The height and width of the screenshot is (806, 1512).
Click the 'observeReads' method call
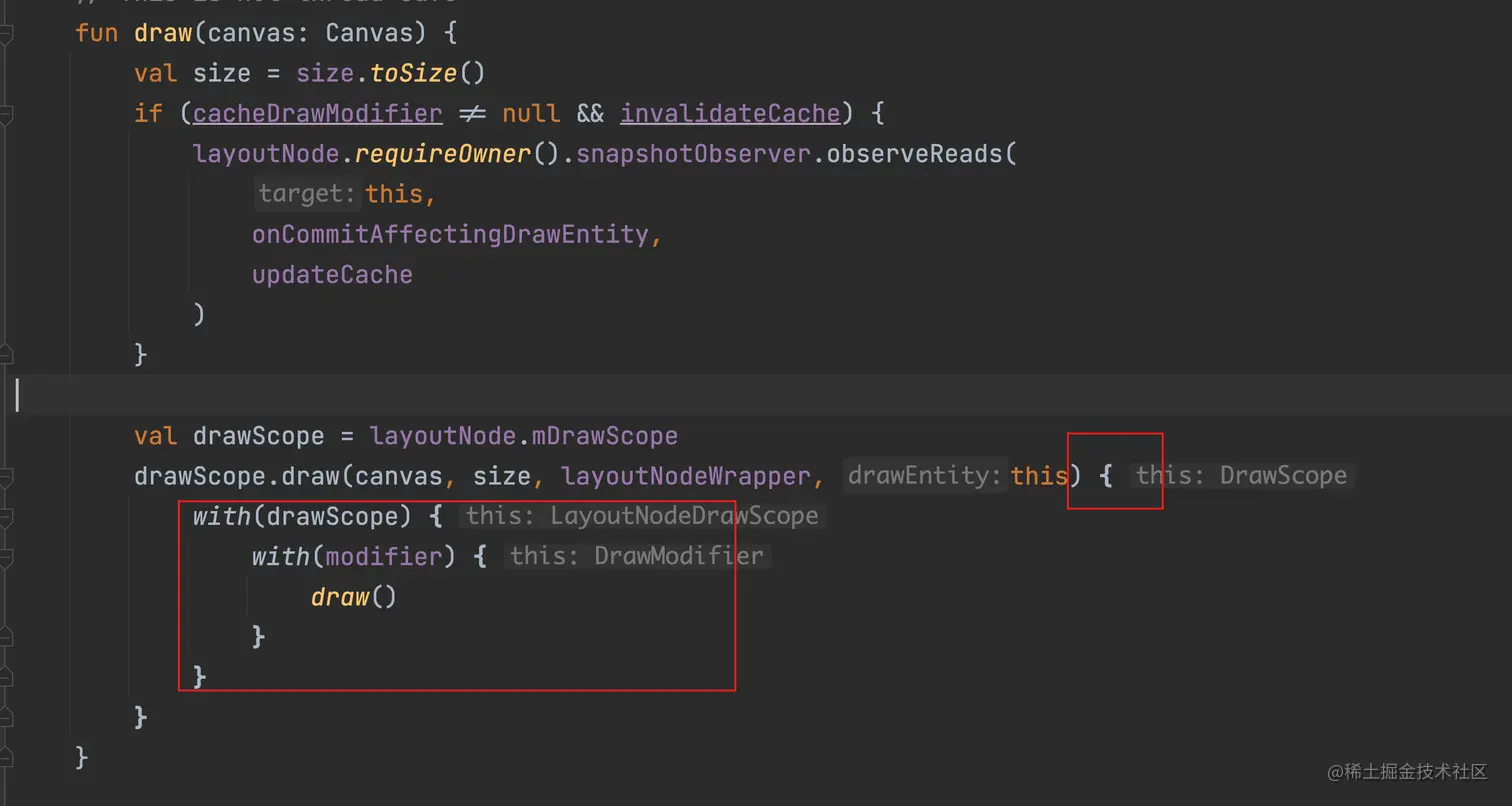coord(914,154)
